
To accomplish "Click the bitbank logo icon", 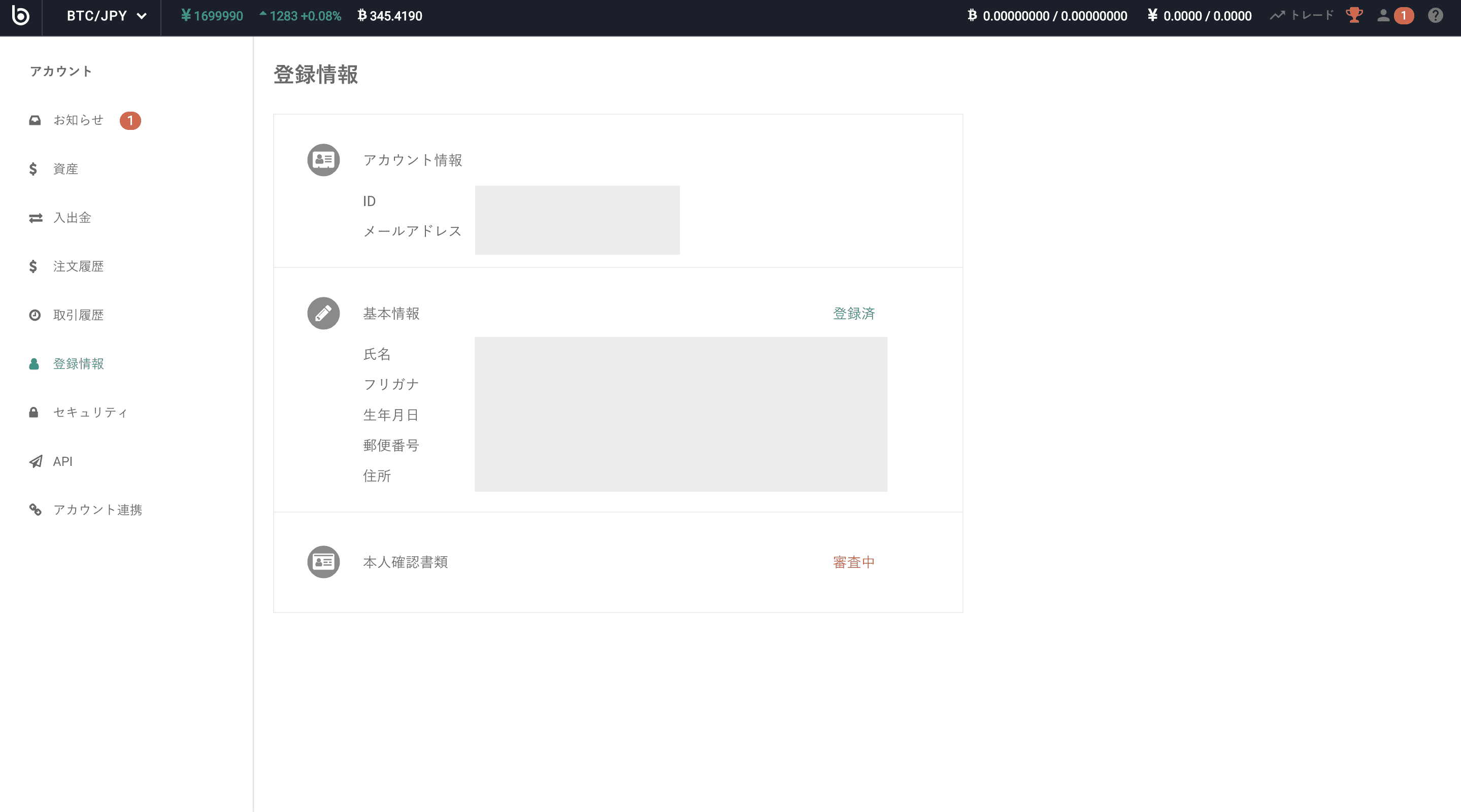I will tap(20, 16).
